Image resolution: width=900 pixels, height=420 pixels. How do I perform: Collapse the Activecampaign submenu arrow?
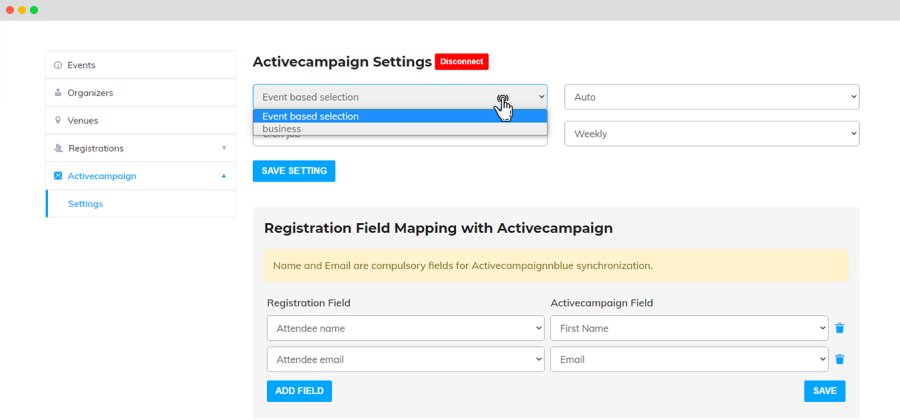[224, 176]
